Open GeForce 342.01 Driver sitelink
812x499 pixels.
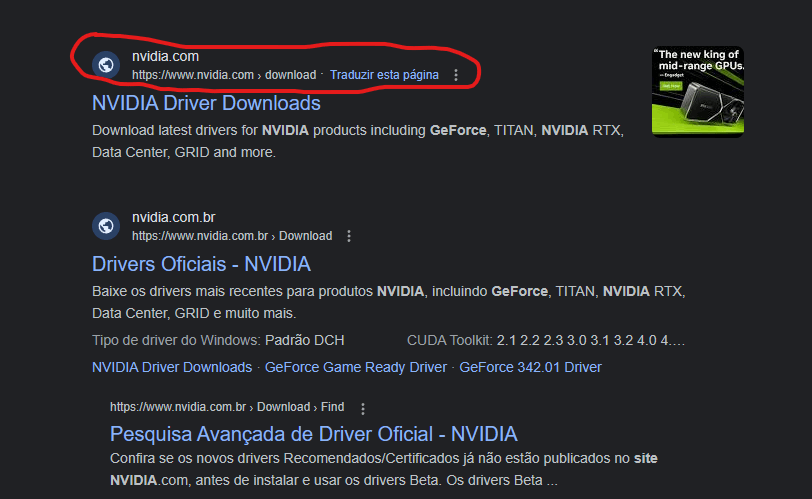(x=530, y=367)
